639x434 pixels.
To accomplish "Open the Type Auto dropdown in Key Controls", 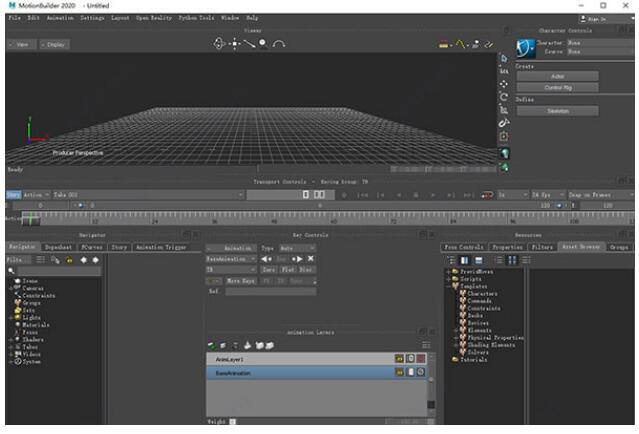I will (297, 248).
